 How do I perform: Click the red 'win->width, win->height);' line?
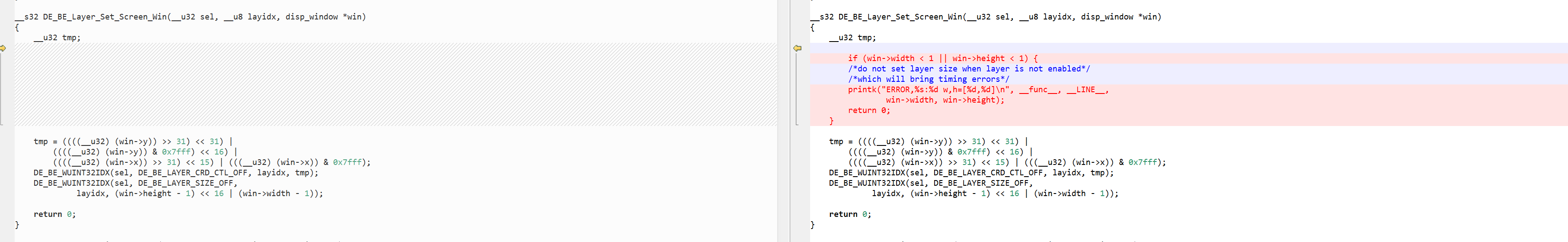(x=945, y=100)
